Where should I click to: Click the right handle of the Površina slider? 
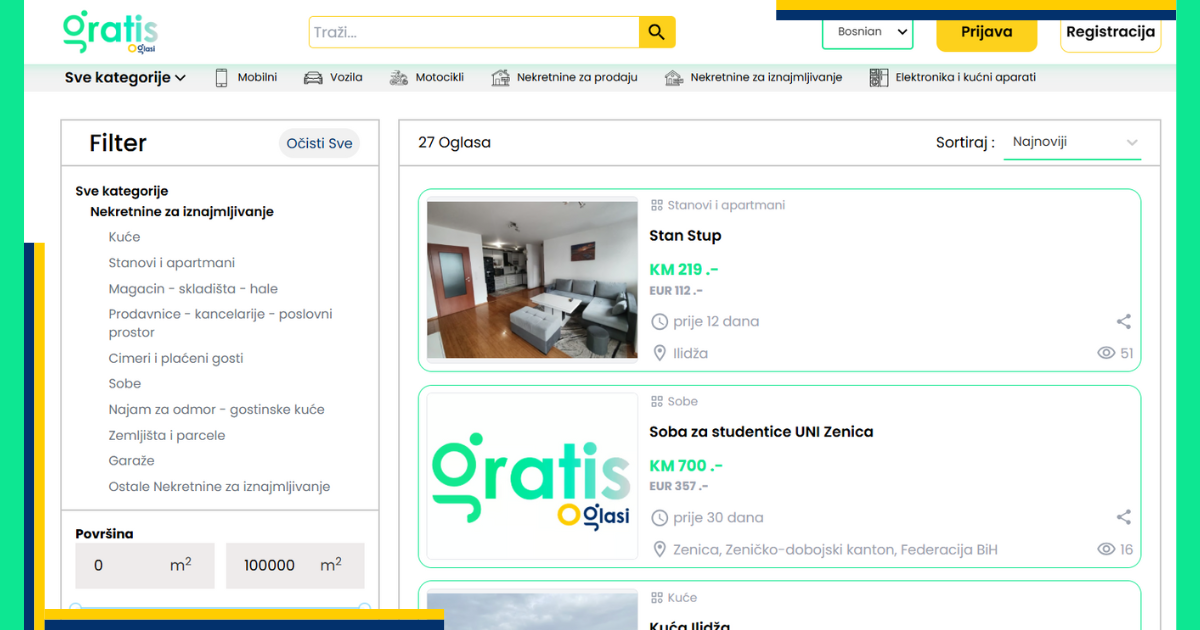click(x=365, y=609)
